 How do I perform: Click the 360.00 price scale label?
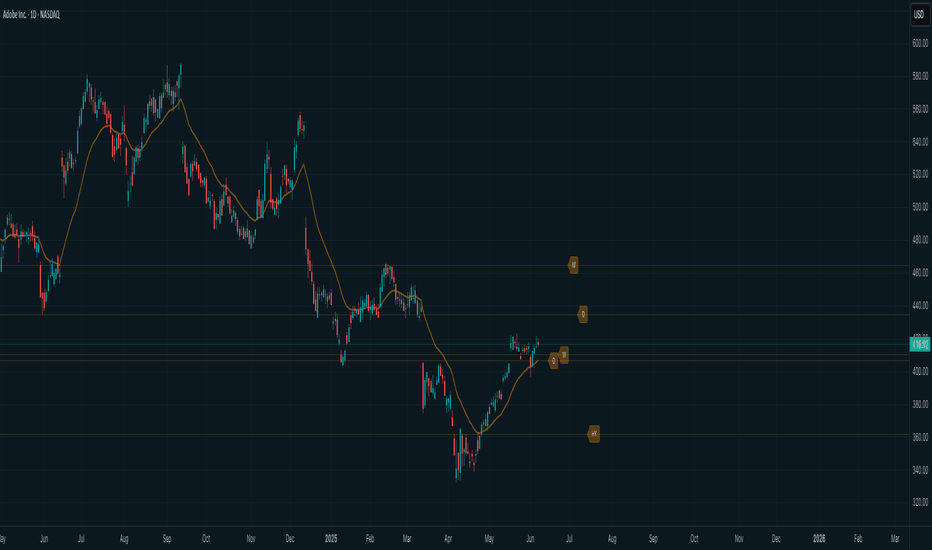920,437
